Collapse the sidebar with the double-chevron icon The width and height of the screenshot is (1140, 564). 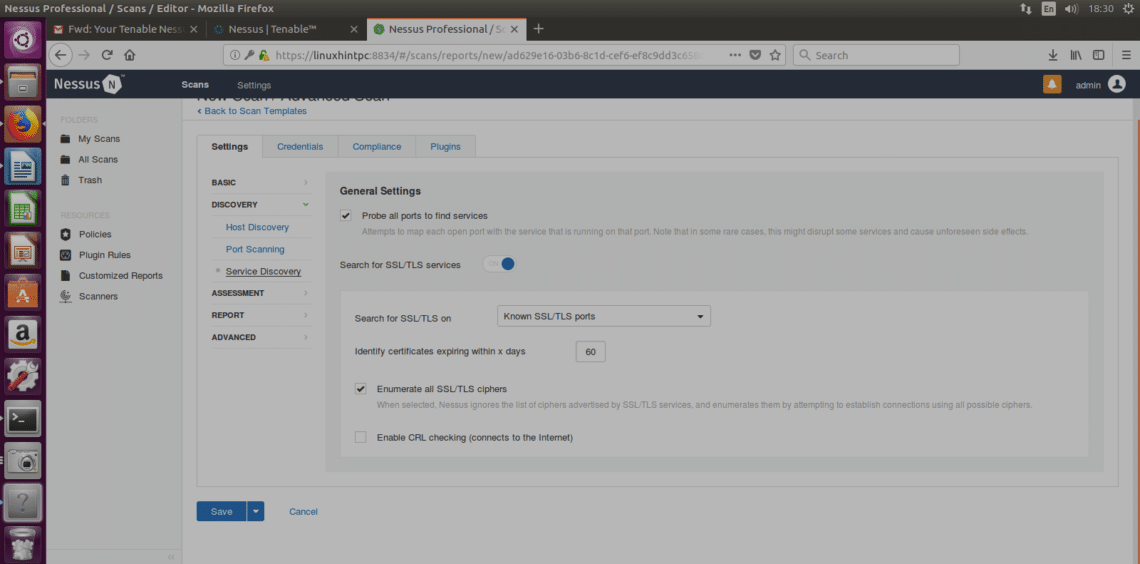point(171,557)
